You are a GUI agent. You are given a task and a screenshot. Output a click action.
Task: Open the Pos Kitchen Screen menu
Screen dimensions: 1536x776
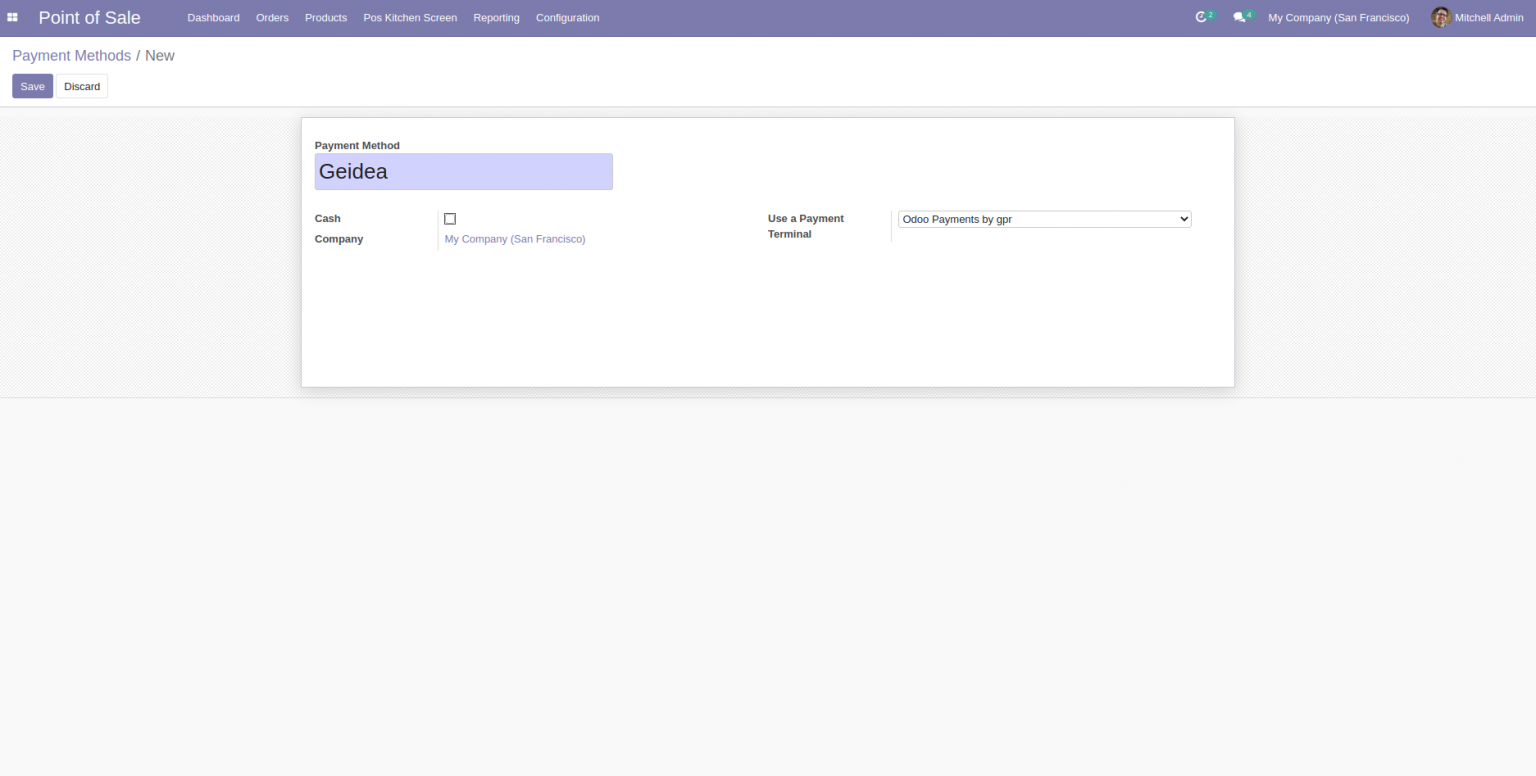(x=409, y=17)
